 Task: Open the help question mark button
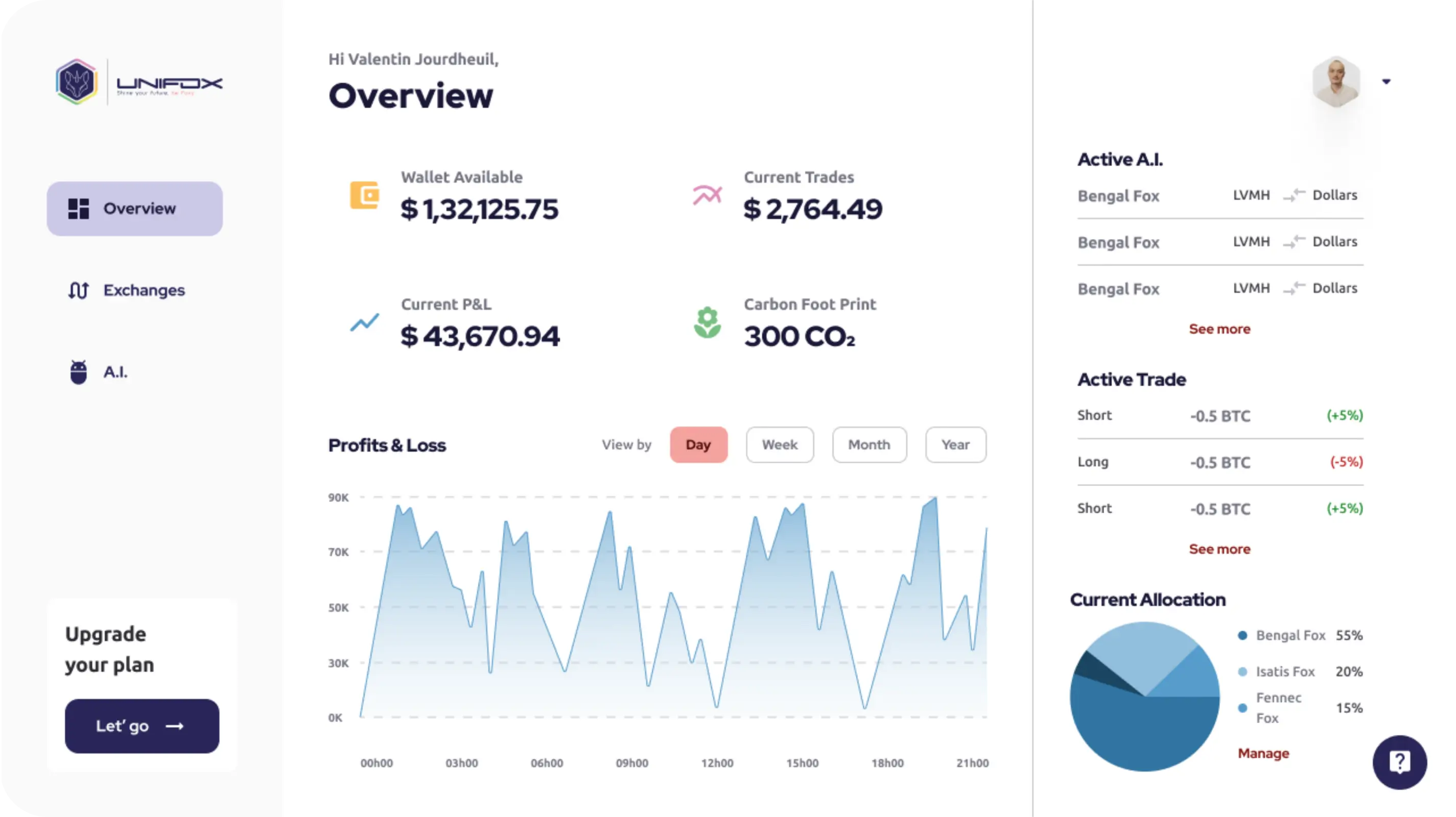[x=1399, y=762]
